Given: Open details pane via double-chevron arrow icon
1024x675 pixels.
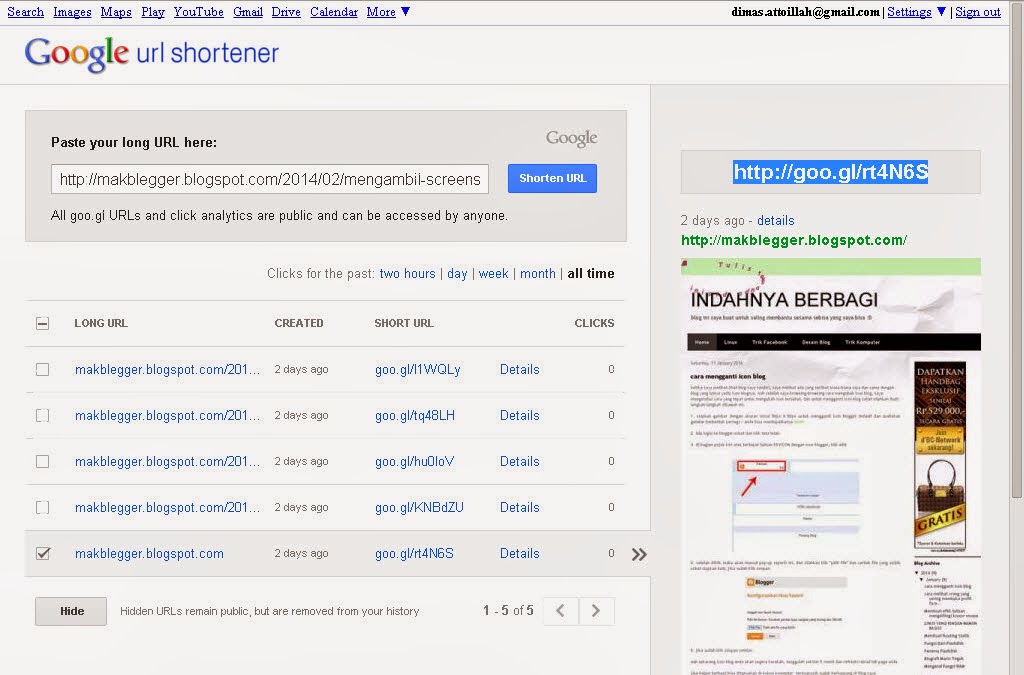Looking at the screenshot, I should click(x=639, y=554).
